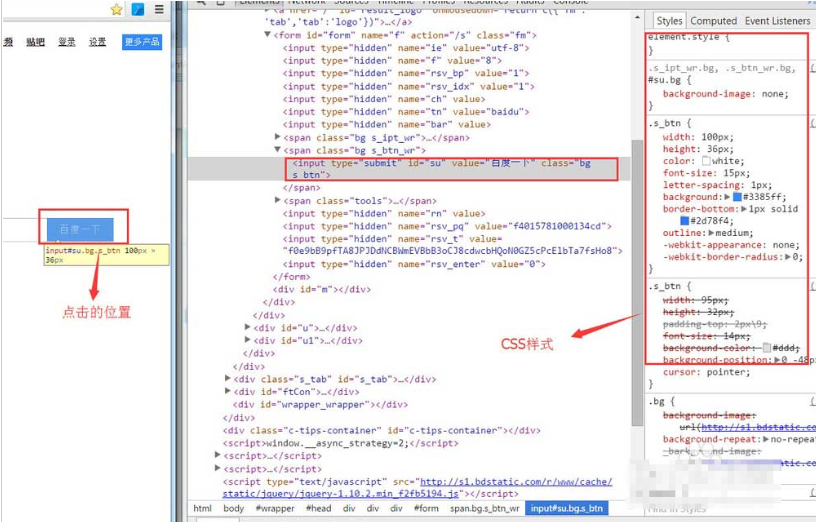Click the DOM panel vertical scrollbar thumb
816x522 pixels.
(638, 284)
